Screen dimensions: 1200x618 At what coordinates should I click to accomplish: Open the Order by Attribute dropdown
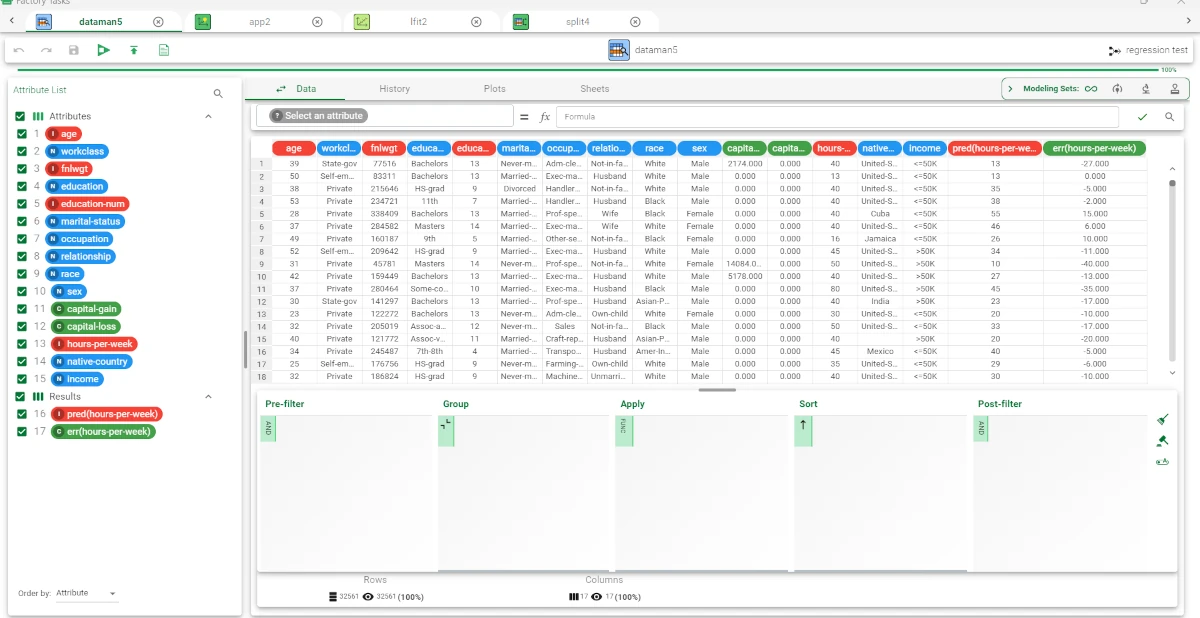pyautogui.click(x=86, y=593)
